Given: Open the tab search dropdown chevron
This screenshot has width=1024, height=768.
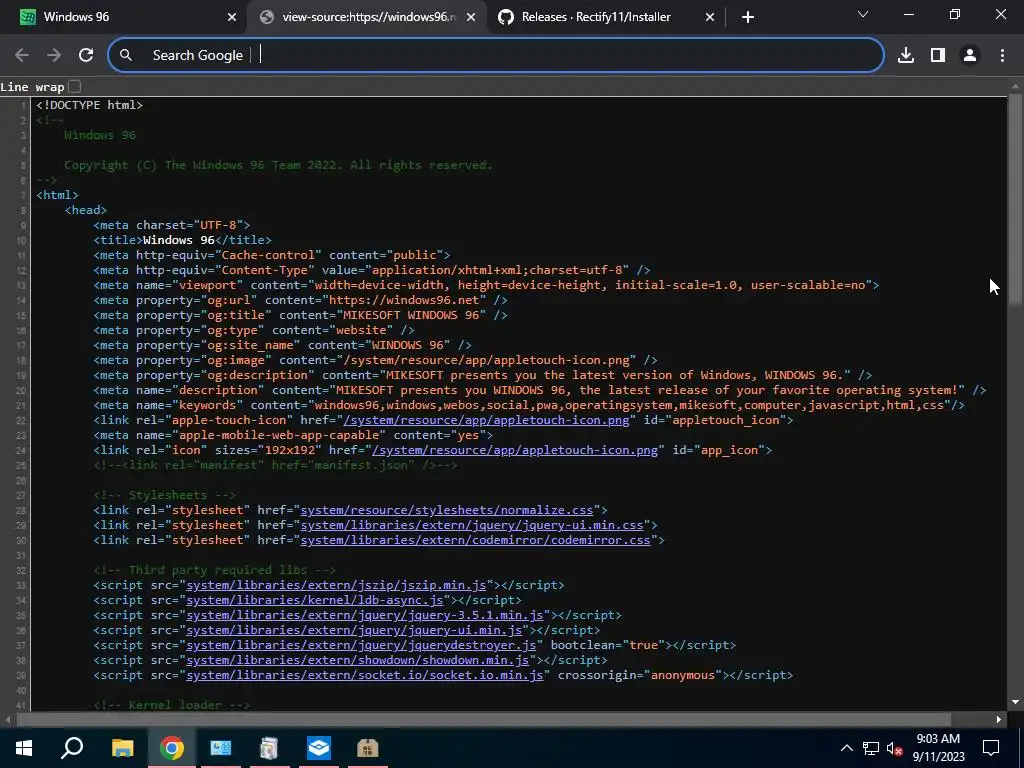Looking at the screenshot, I should 863,14.
